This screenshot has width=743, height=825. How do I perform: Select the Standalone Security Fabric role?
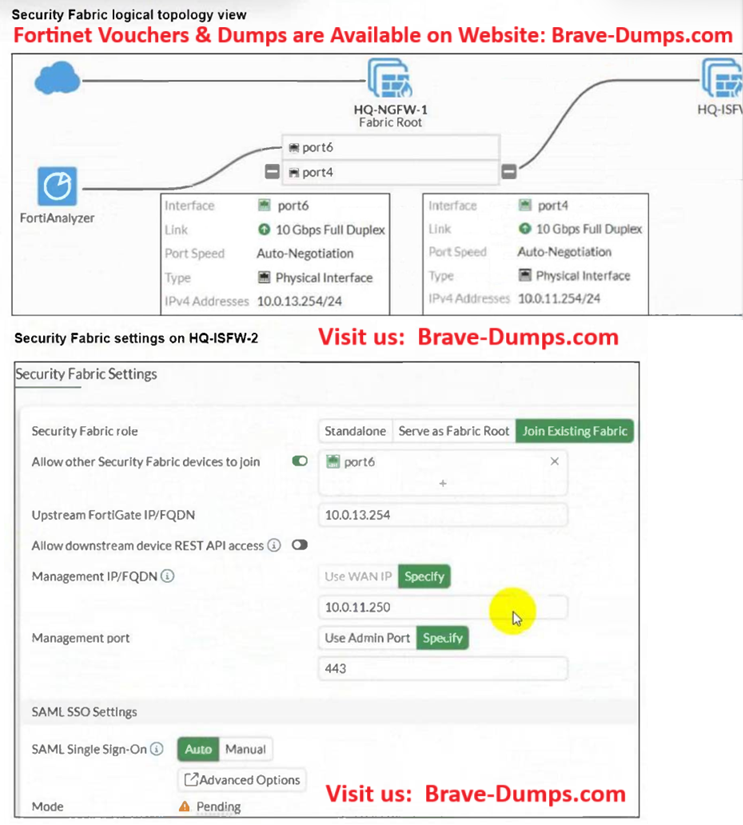pos(355,431)
